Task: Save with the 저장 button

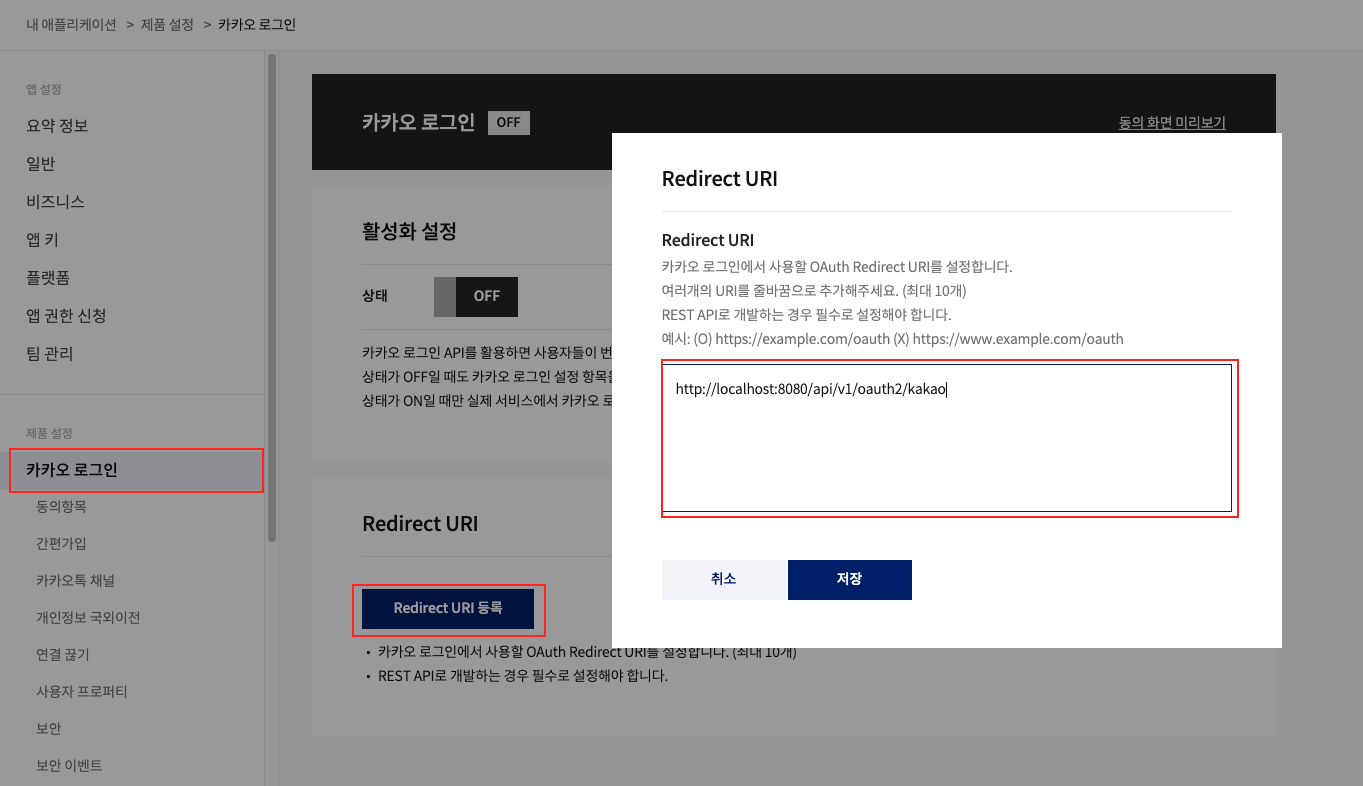Action: point(850,580)
